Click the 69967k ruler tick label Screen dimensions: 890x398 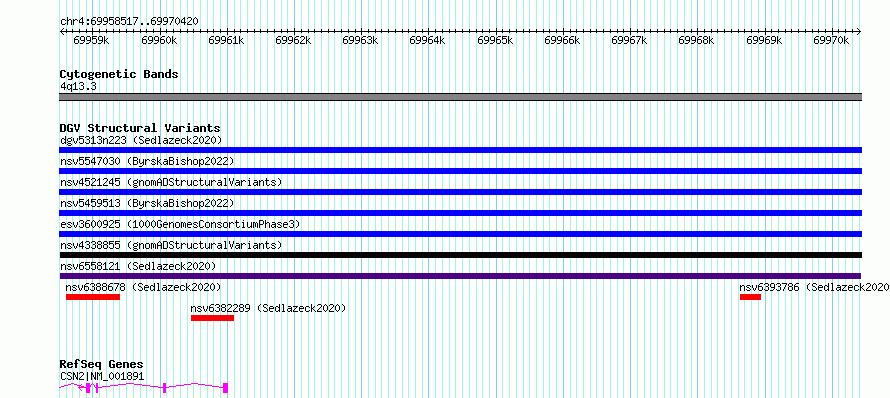pos(629,40)
